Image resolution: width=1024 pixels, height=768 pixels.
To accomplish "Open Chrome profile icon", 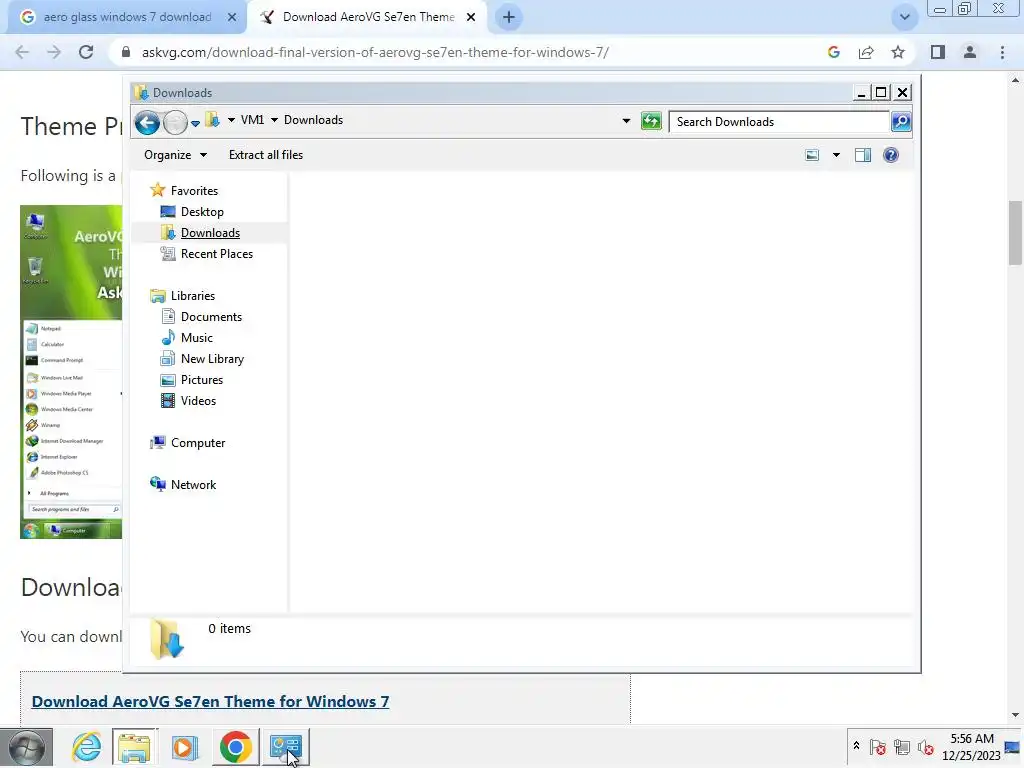I will pos(970,52).
